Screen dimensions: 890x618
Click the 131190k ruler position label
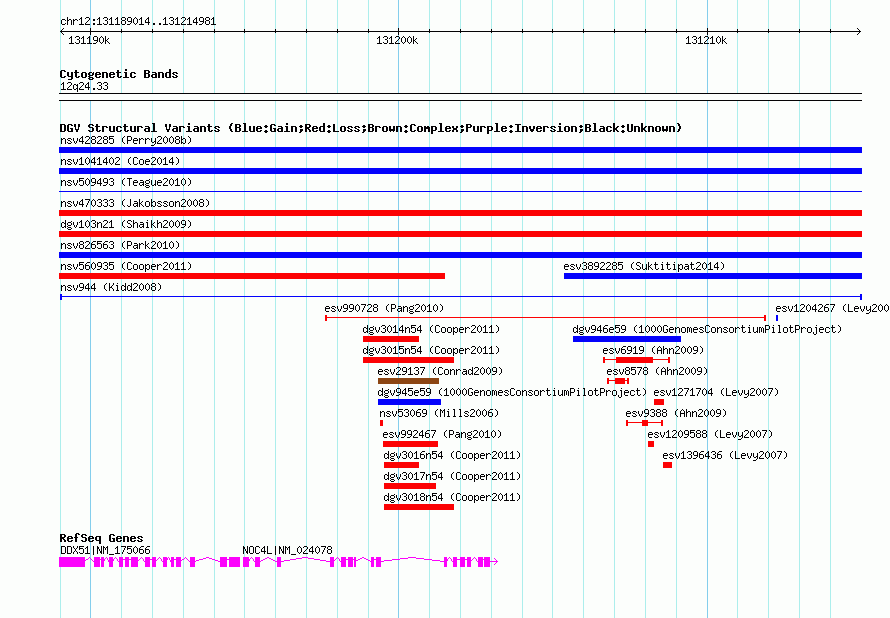[x=89, y=40]
